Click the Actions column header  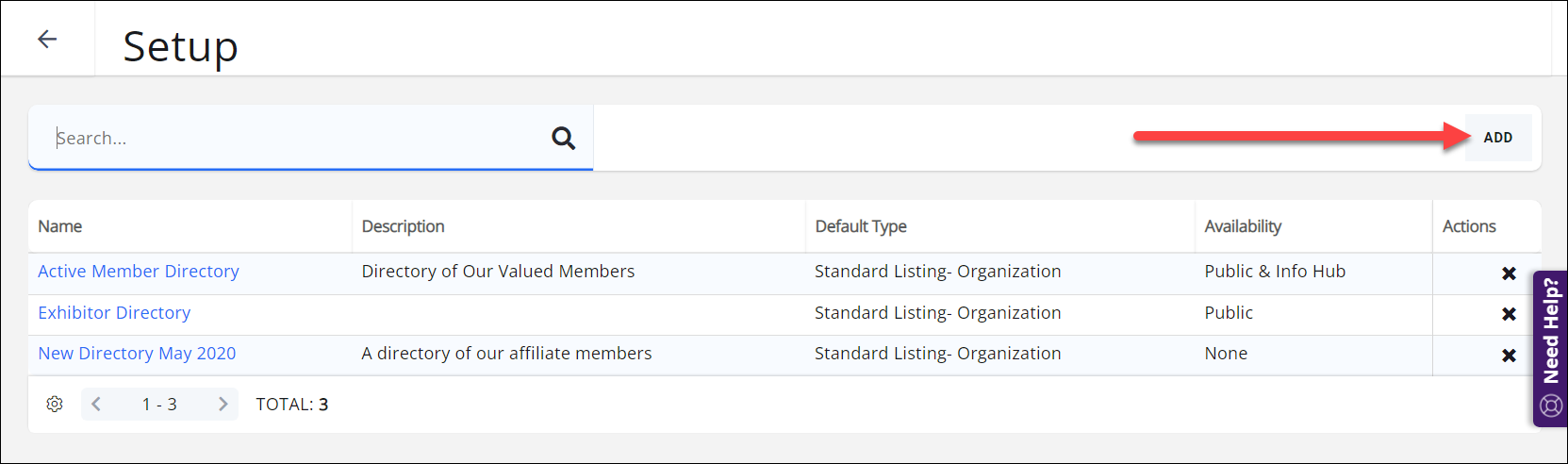[x=1468, y=226]
